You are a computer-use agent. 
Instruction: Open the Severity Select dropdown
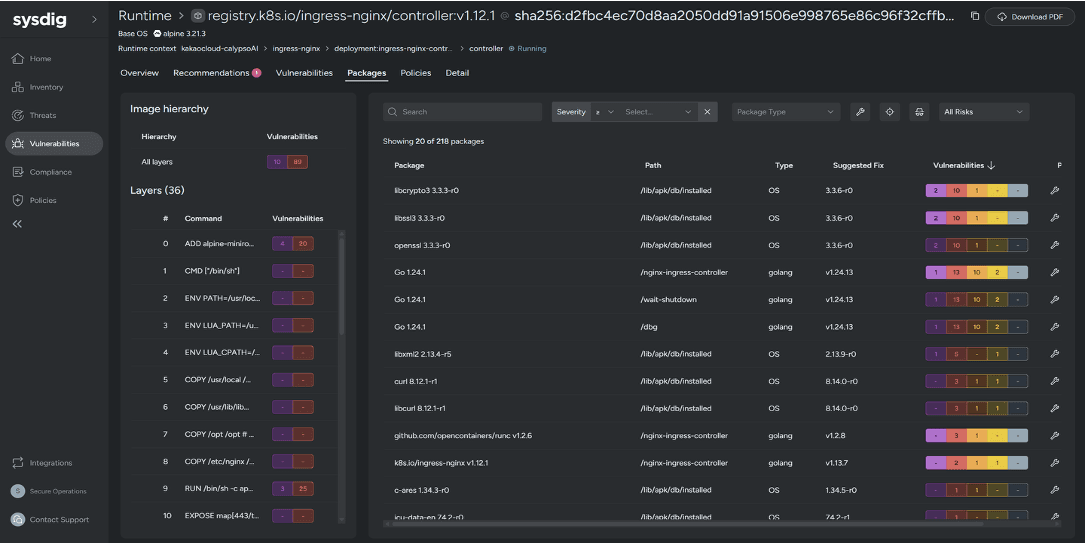(x=657, y=112)
